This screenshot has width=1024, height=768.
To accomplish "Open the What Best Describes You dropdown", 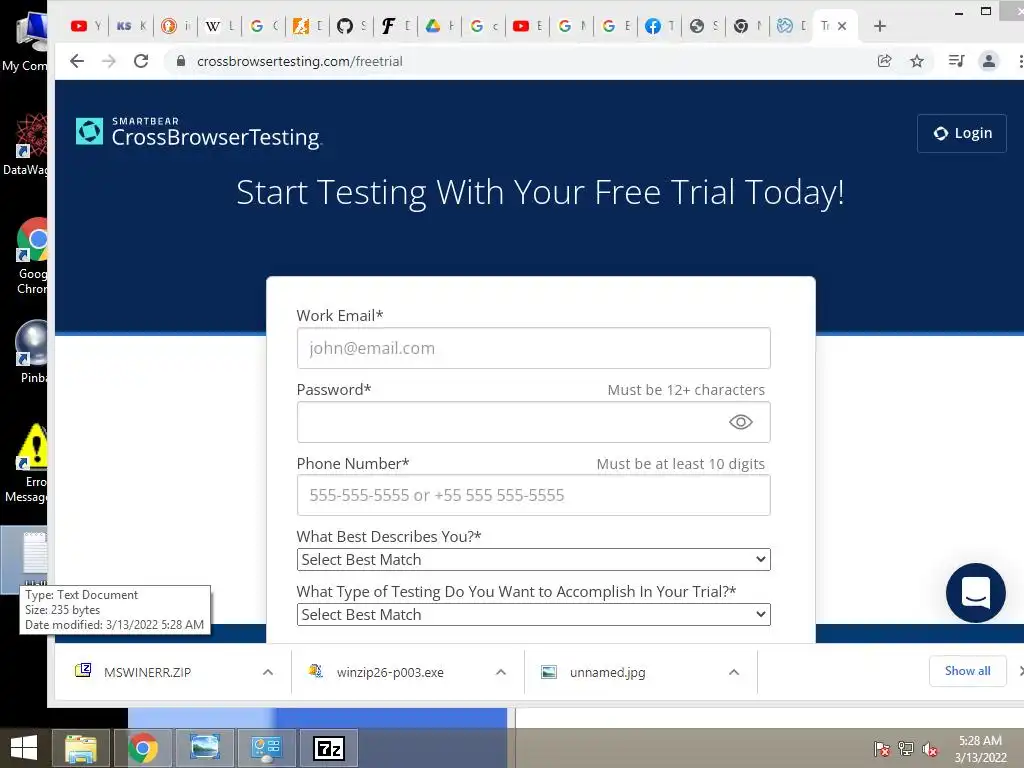I will (534, 560).
